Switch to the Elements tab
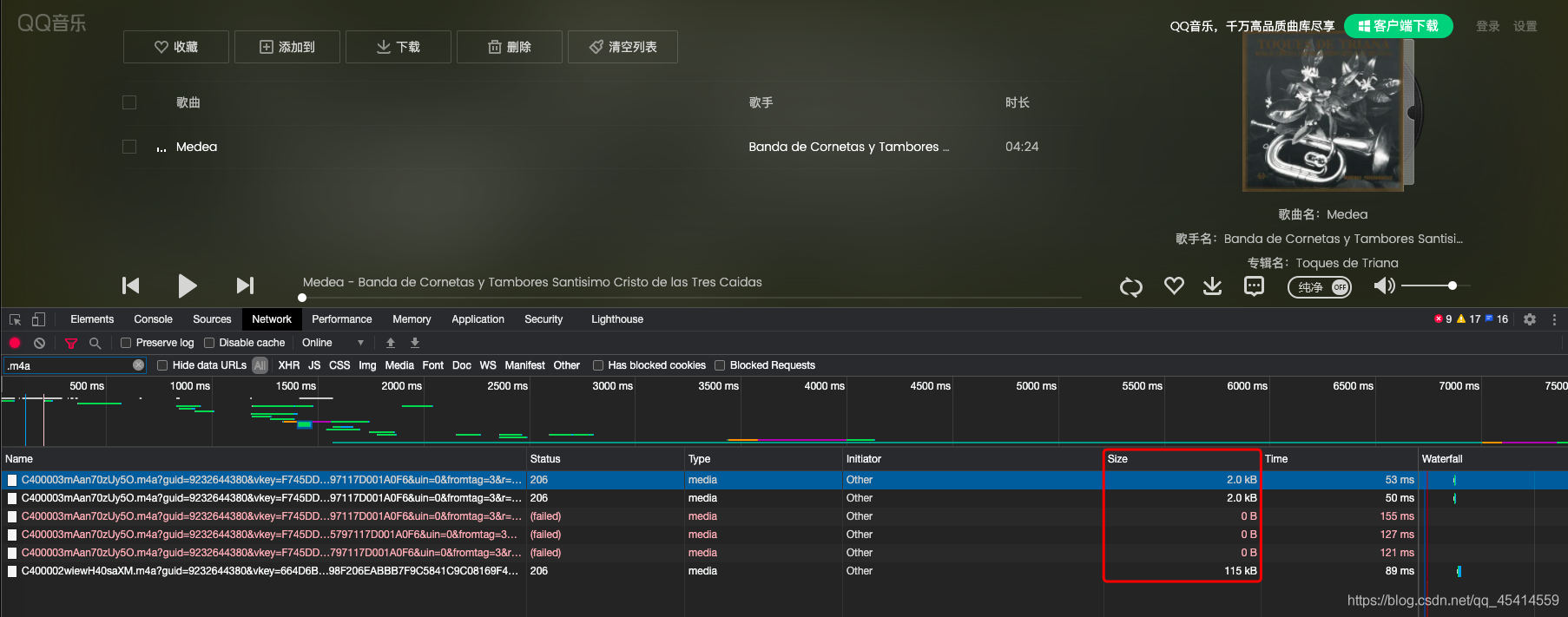The image size is (1568, 617). tap(92, 319)
